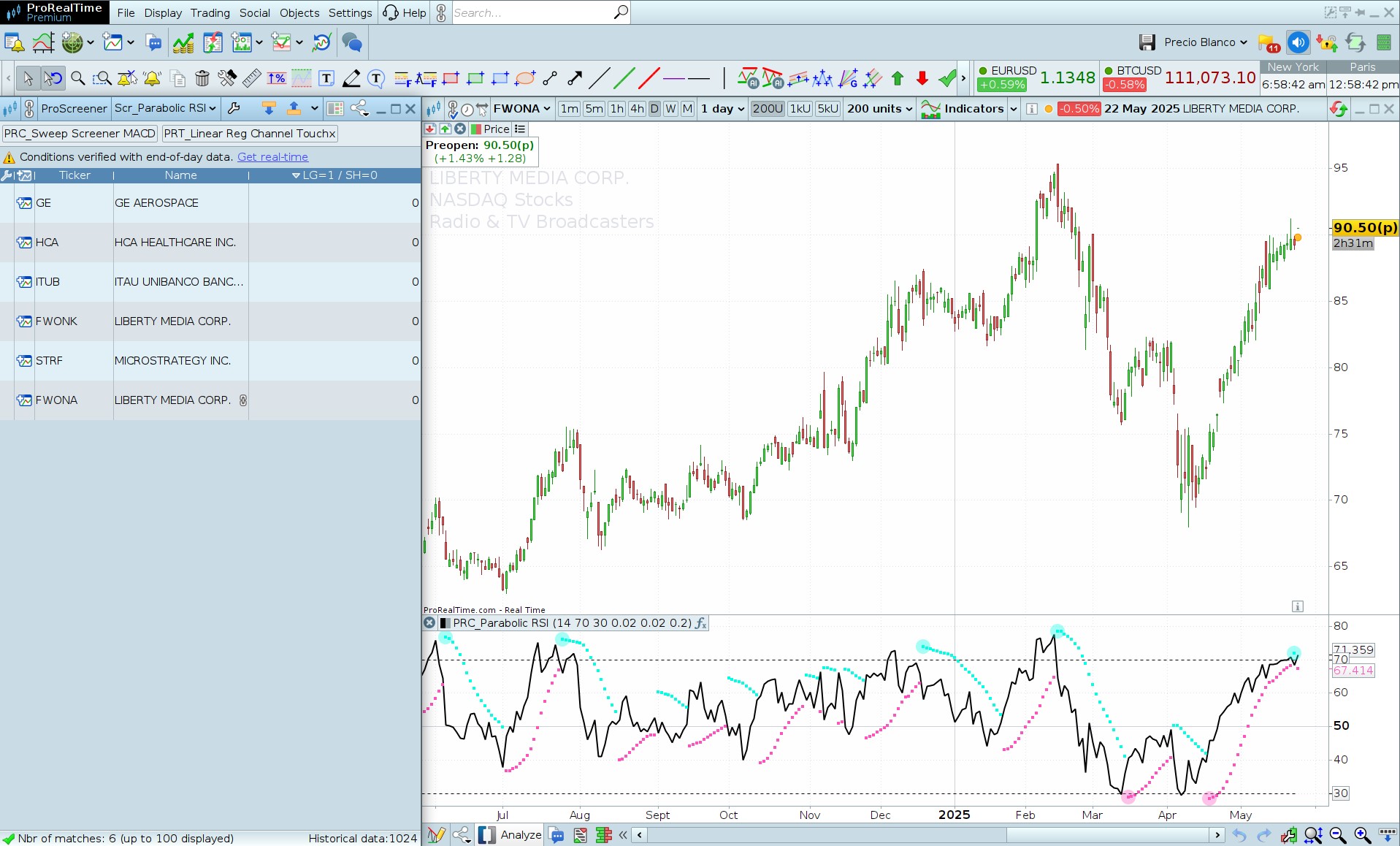
Task: Open the chat bubbles icon in main toolbar
Action: 352,42
